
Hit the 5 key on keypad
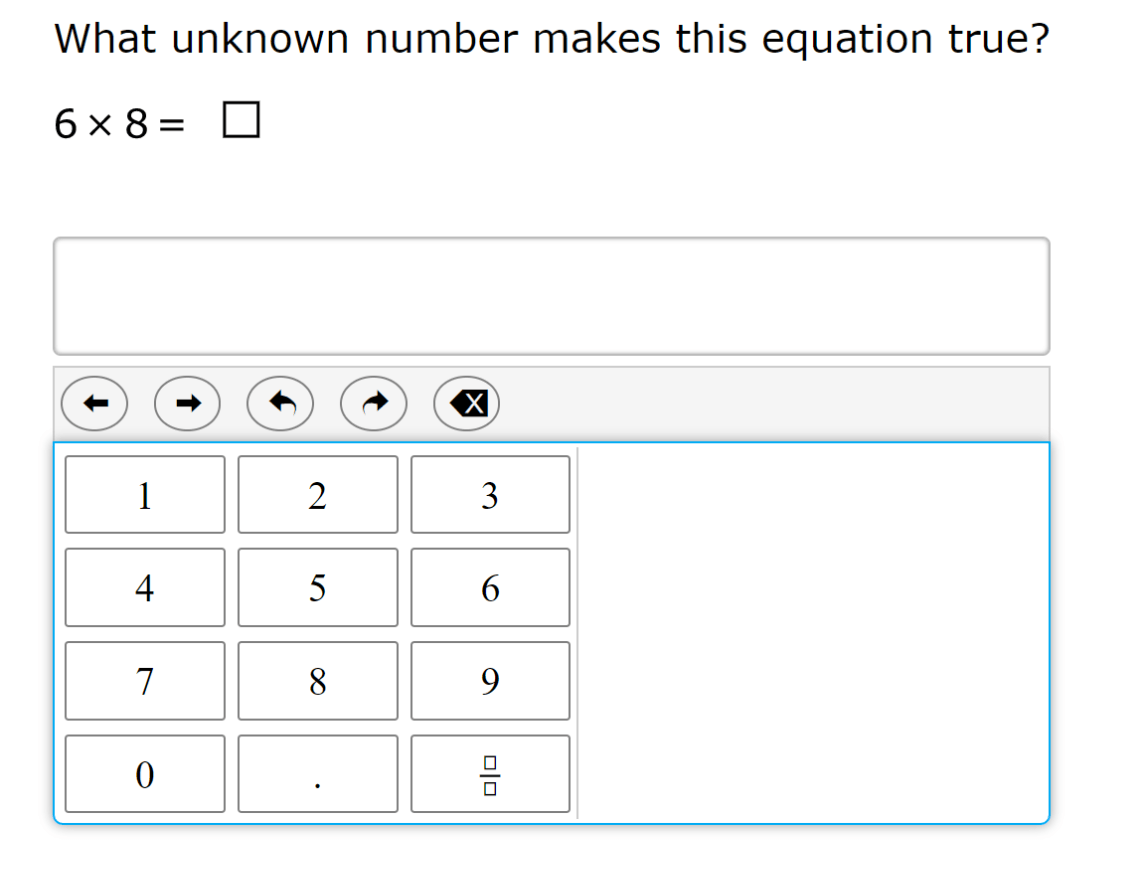[x=318, y=588]
